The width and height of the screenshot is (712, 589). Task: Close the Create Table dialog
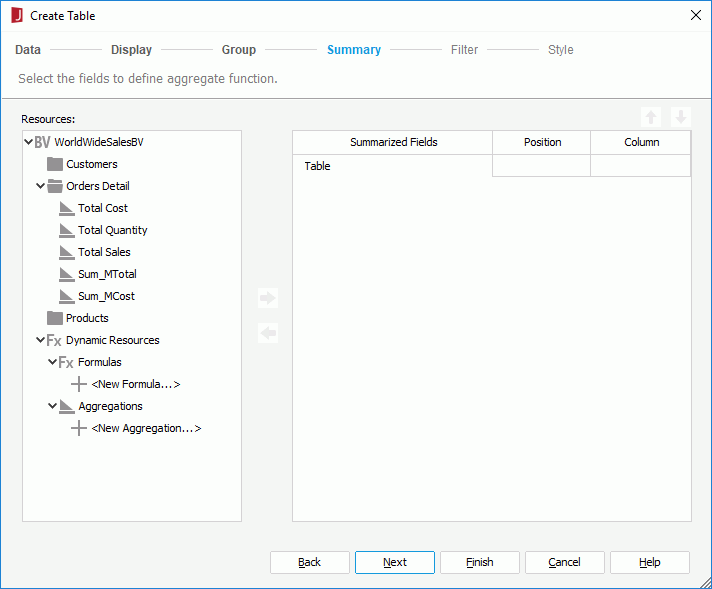(696, 15)
